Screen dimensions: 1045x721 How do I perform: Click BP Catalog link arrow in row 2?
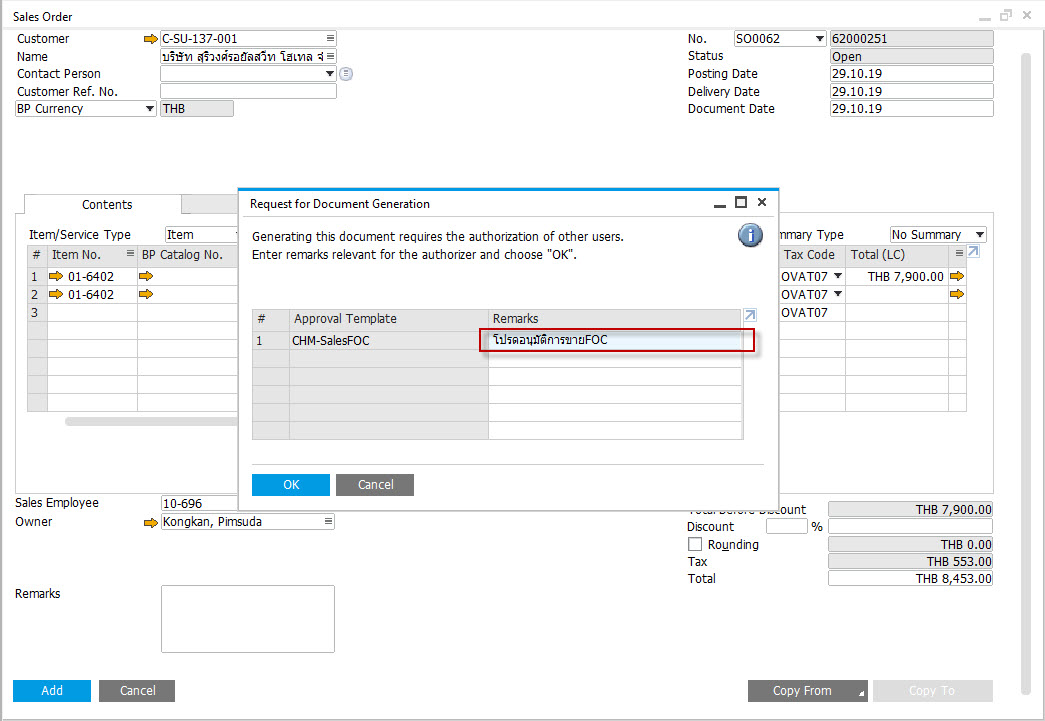[146, 294]
